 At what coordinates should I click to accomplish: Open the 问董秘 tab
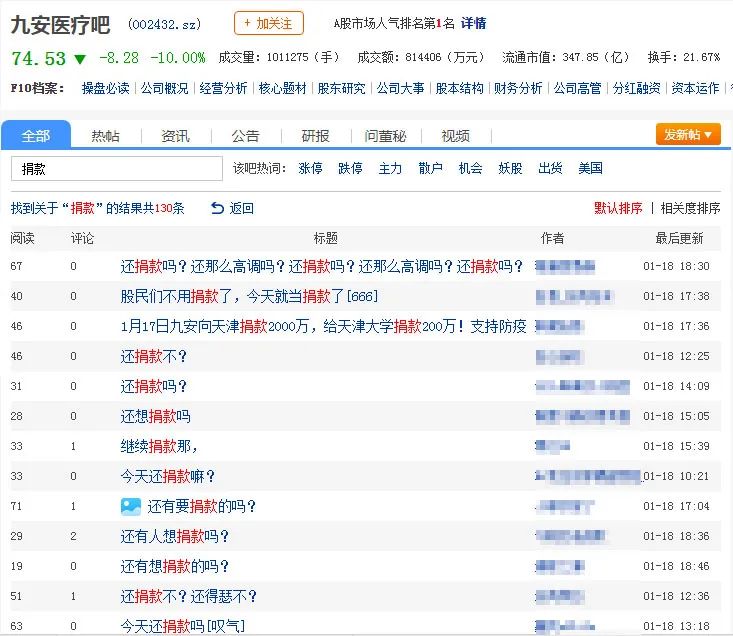point(386,136)
